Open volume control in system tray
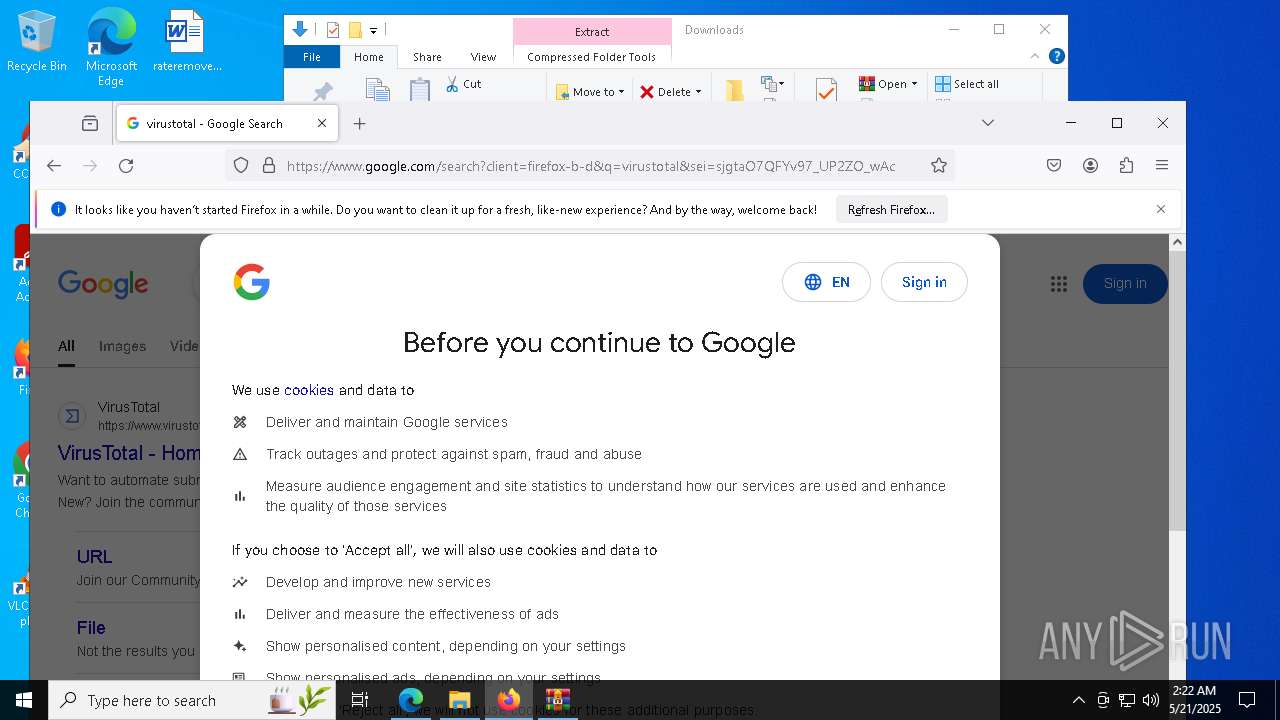 tap(1150, 700)
